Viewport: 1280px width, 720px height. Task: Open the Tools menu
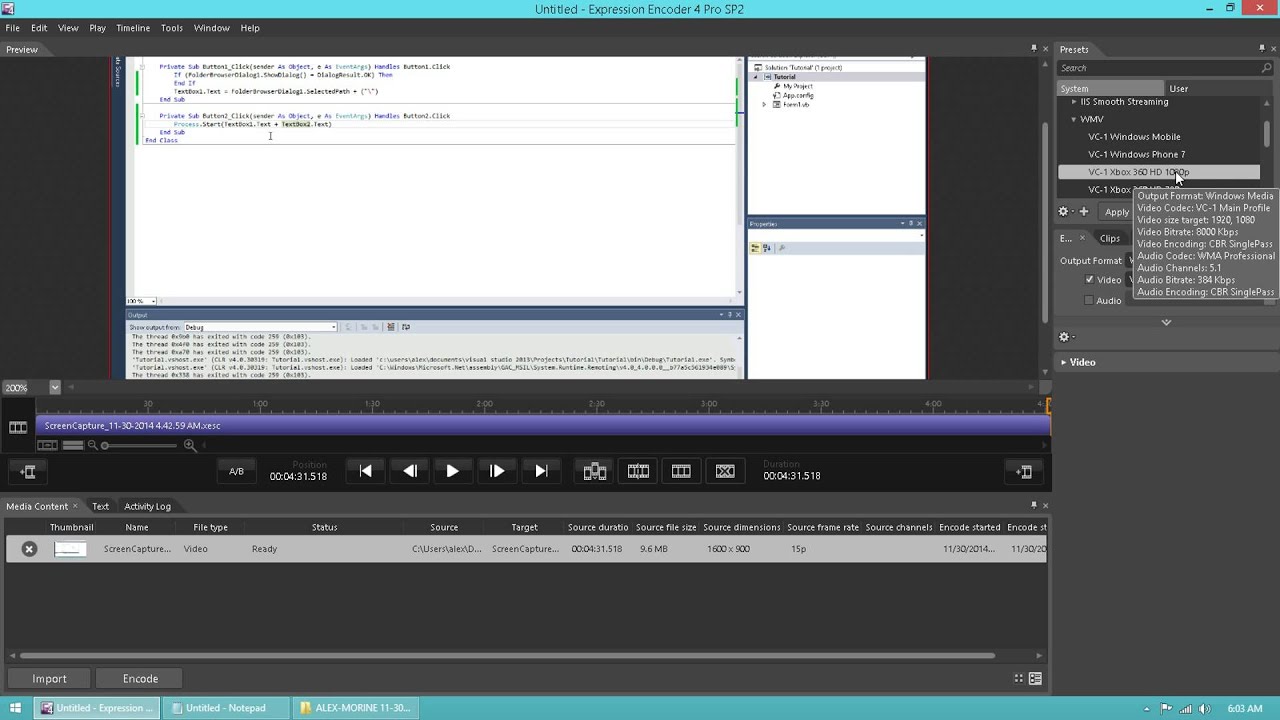(x=172, y=28)
